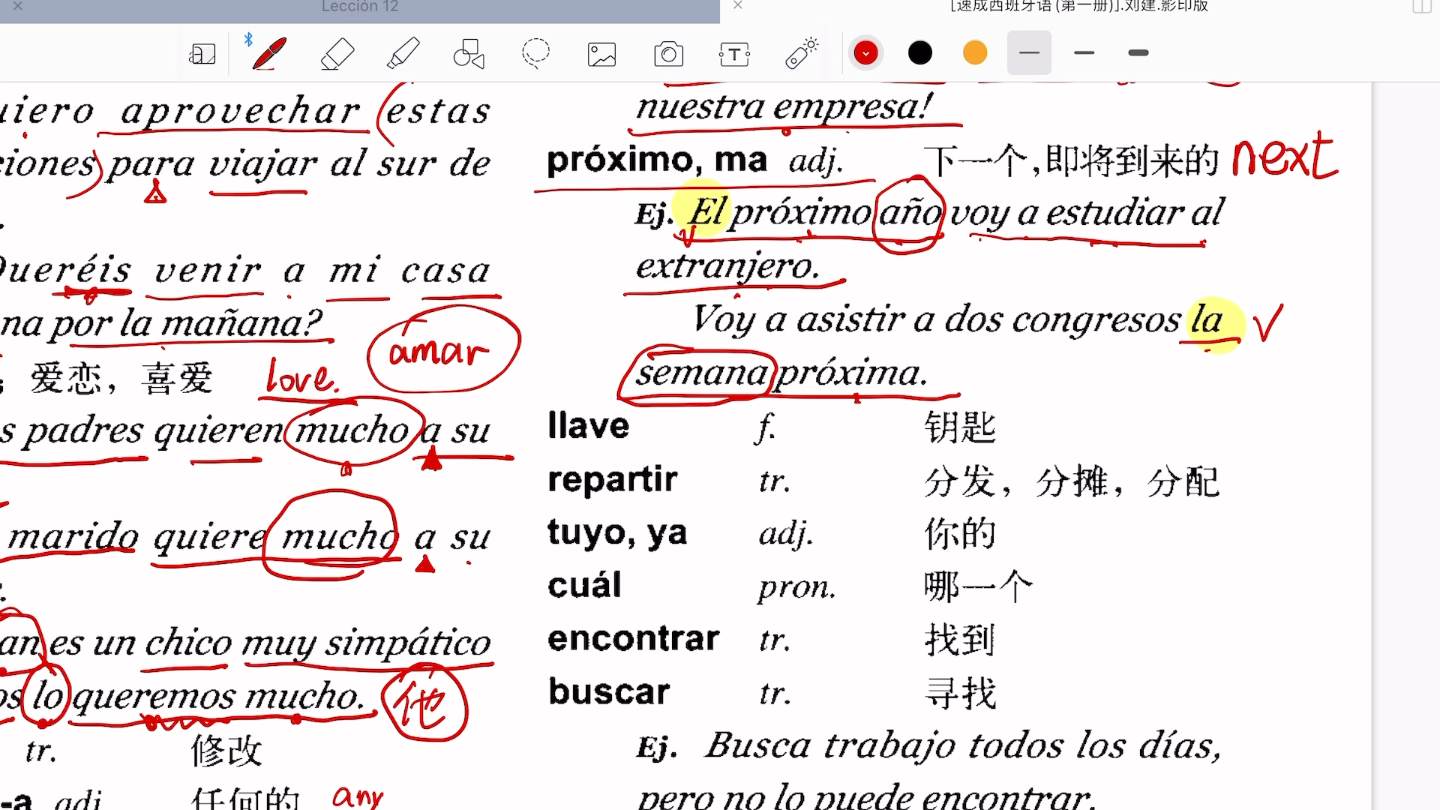
Task: Click the handwritten word 'amar'
Action: click(440, 350)
